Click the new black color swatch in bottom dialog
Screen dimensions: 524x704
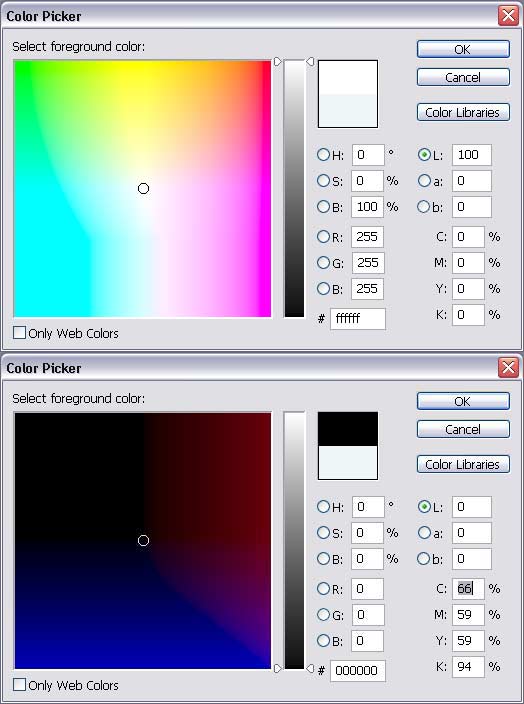click(x=348, y=429)
